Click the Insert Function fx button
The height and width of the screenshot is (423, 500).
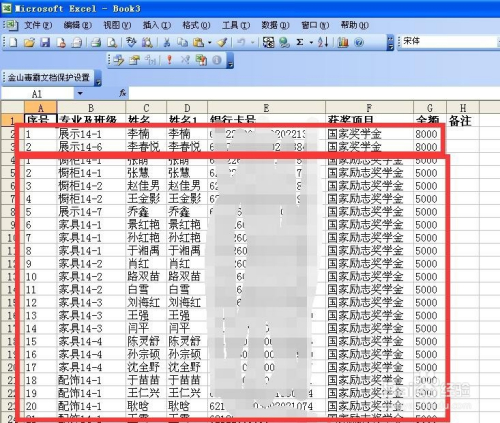point(122,93)
